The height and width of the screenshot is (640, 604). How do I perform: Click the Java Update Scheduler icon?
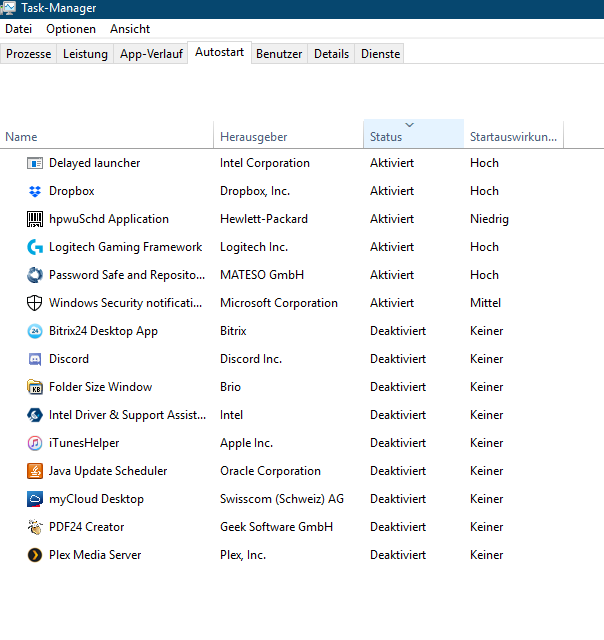tap(35, 471)
